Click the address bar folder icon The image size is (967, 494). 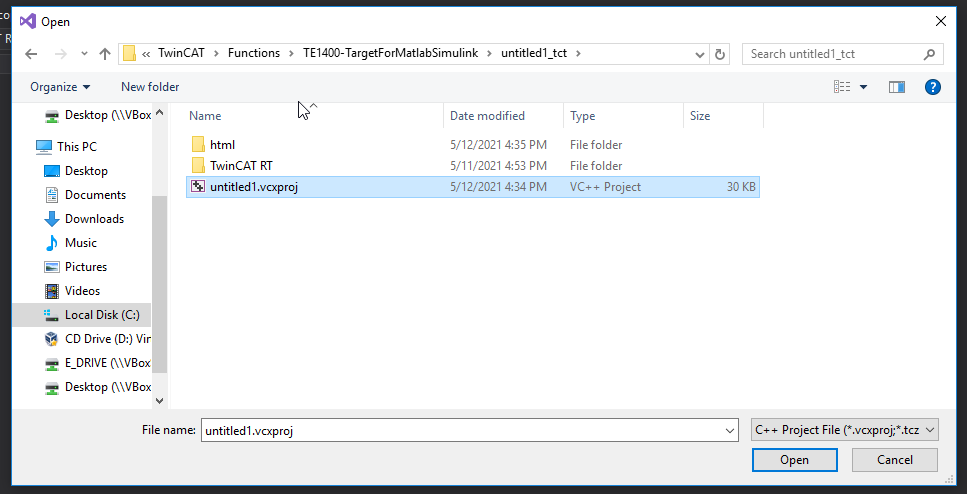pyautogui.click(x=129, y=54)
